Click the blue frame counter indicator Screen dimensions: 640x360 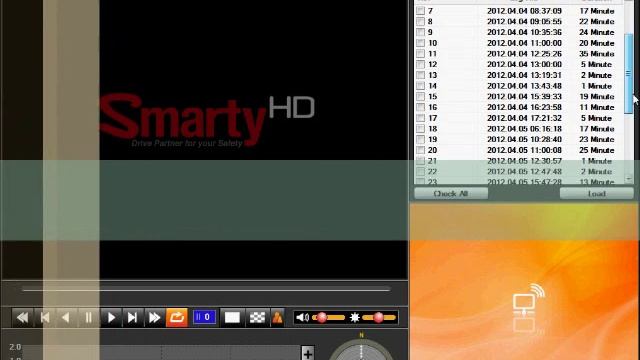click(204, 317)
